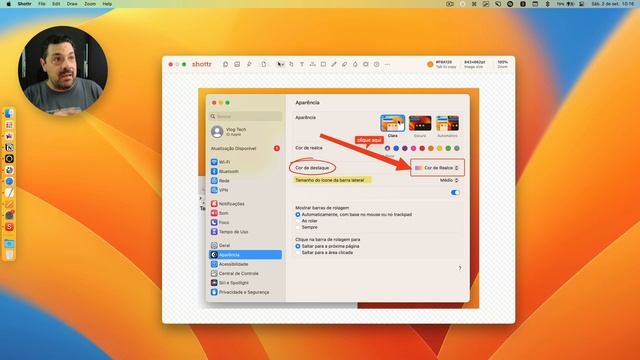The width and height of the screenshot is (640, 360).
Task: Select the Claro appearance thumbnail
Action: click(x=393, y=123)
